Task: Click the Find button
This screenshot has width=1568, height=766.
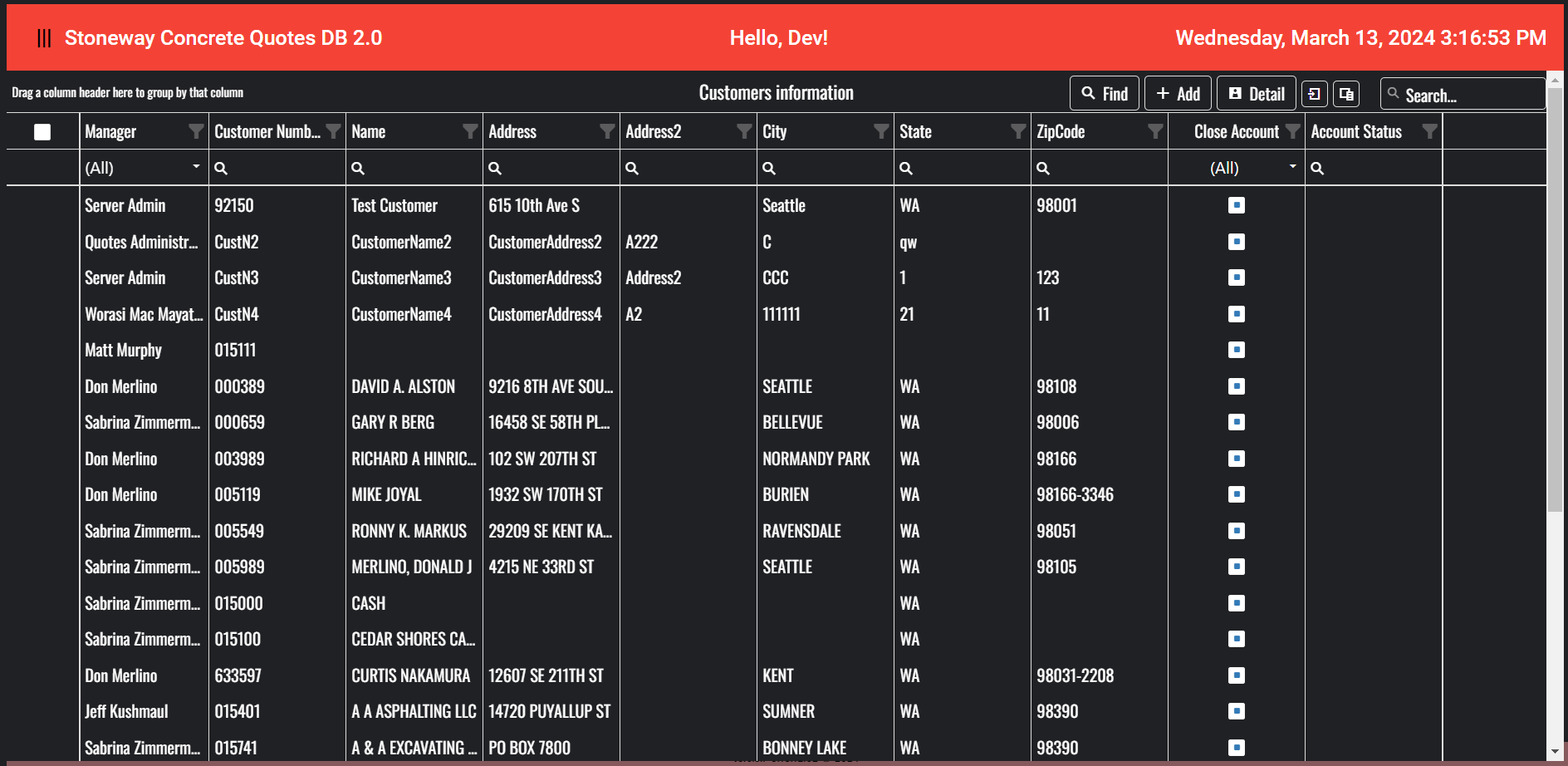Action: click(x=1105, y=94)
